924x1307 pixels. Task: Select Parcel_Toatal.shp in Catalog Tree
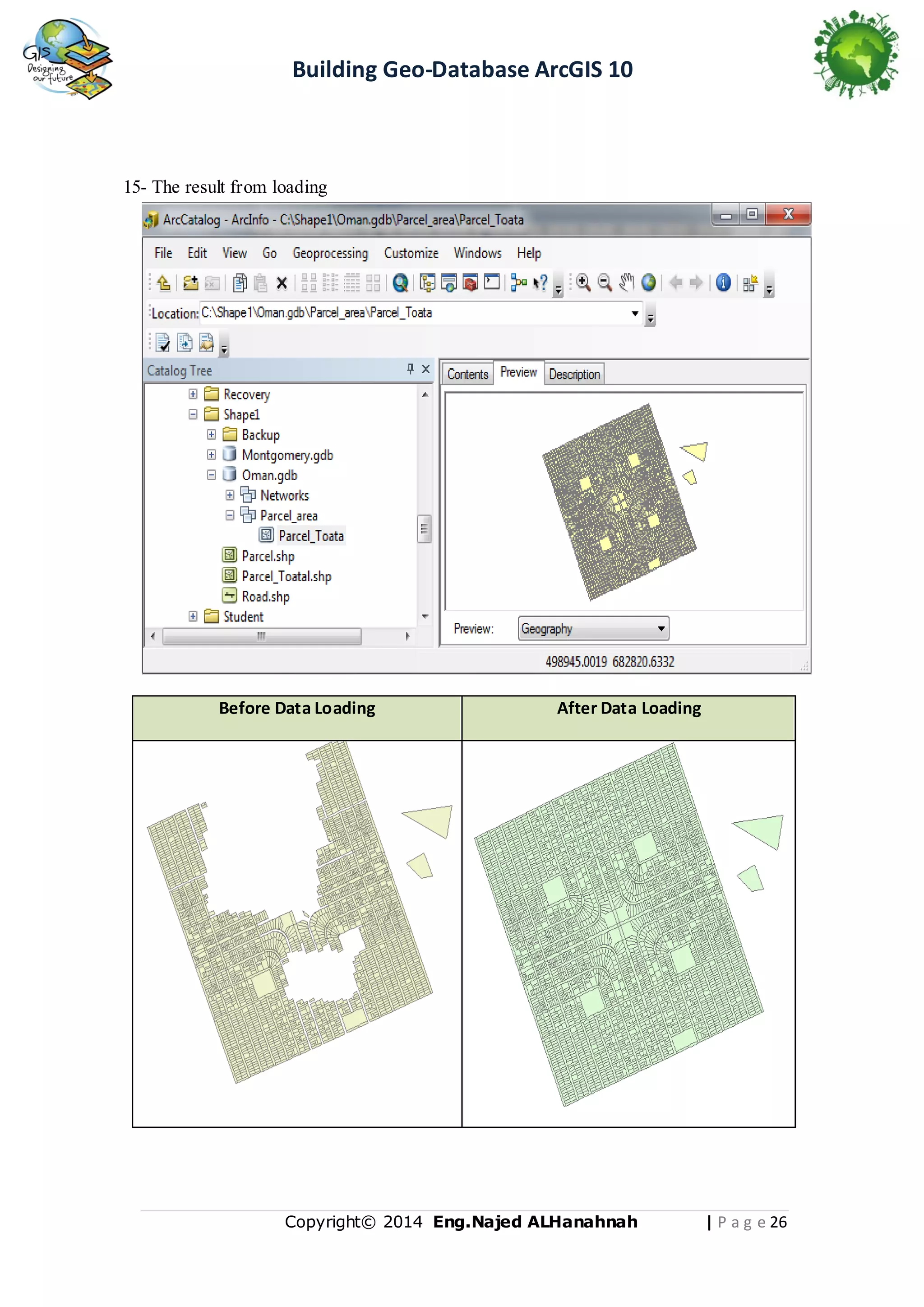(x=286, y=576)
